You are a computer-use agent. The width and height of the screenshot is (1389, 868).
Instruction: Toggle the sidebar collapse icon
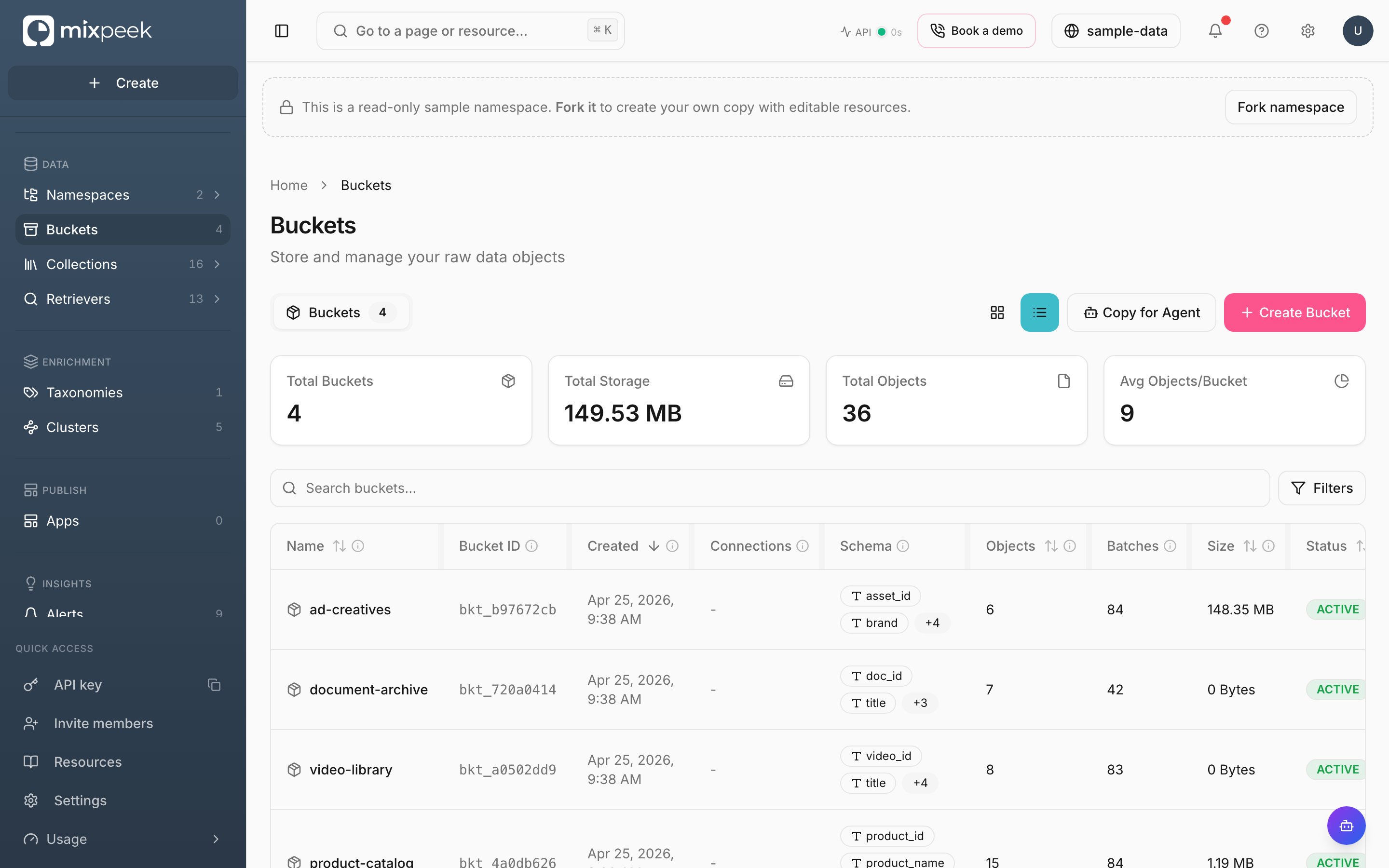(281, 31)
